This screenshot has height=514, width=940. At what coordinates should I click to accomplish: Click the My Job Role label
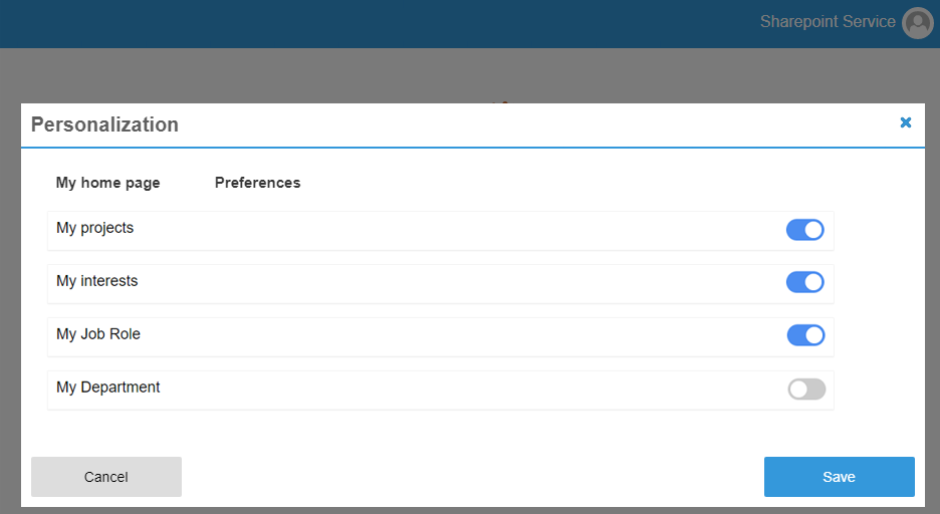[98, 334]
